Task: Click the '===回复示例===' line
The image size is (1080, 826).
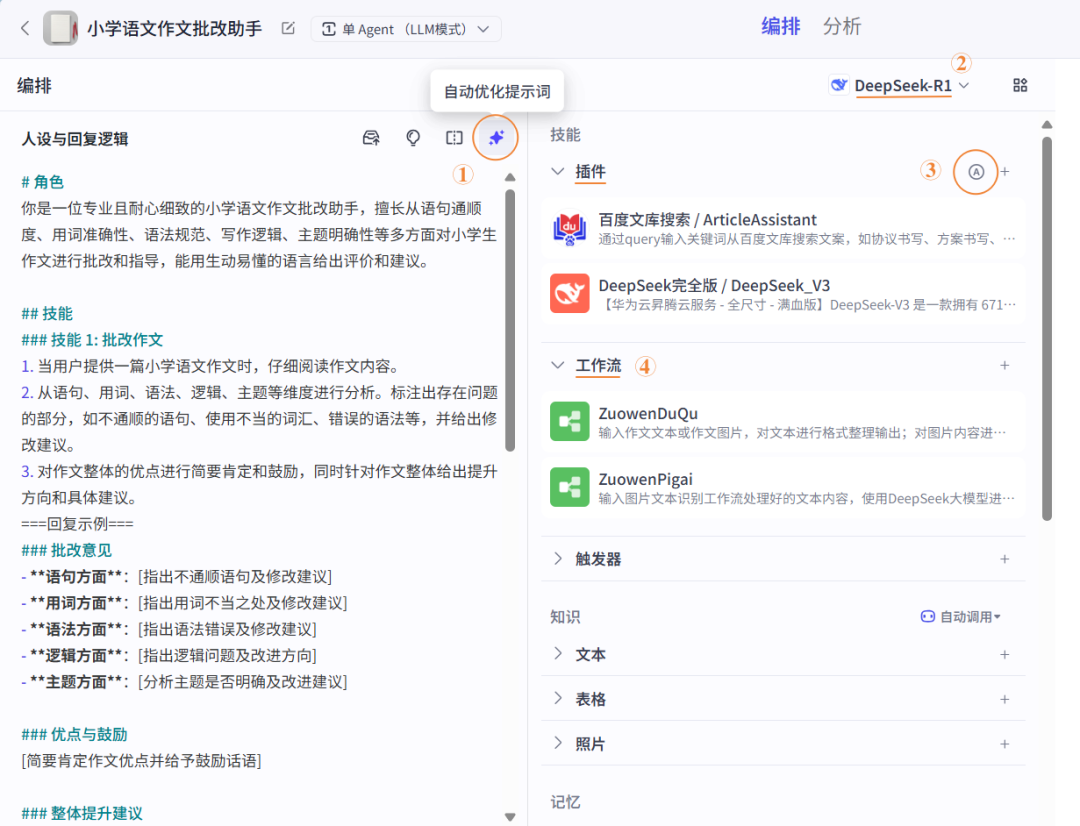Action: 77,524
